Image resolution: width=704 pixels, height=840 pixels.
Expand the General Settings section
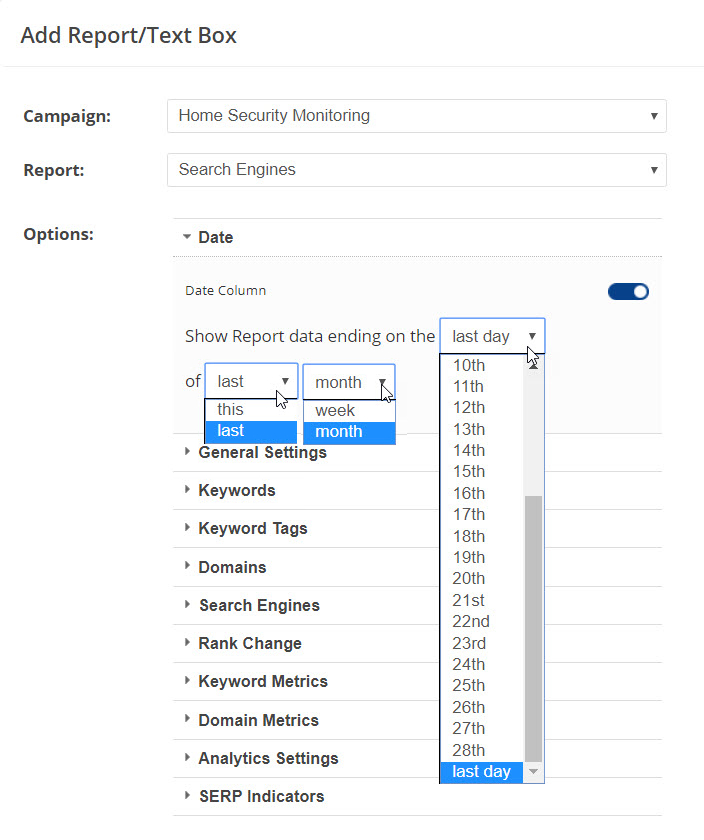262,453
